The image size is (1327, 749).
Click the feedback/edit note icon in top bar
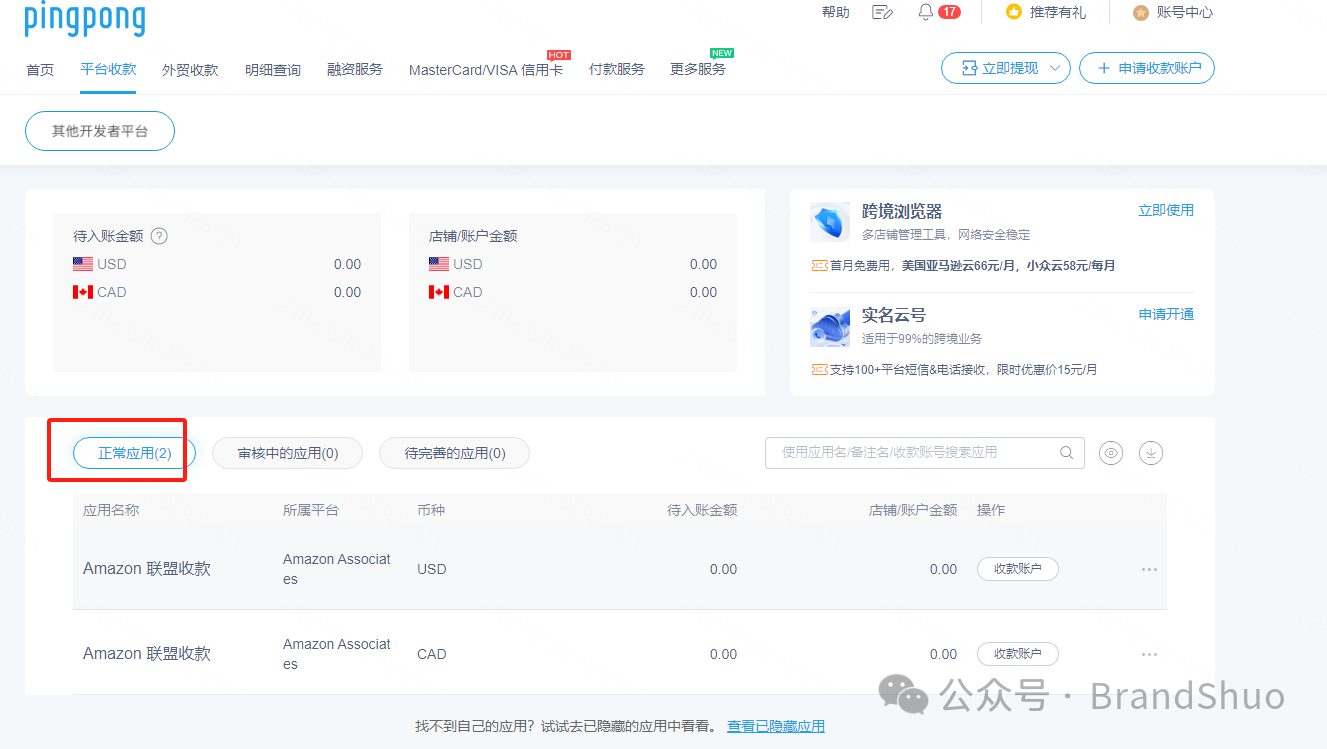click(883, 13)
